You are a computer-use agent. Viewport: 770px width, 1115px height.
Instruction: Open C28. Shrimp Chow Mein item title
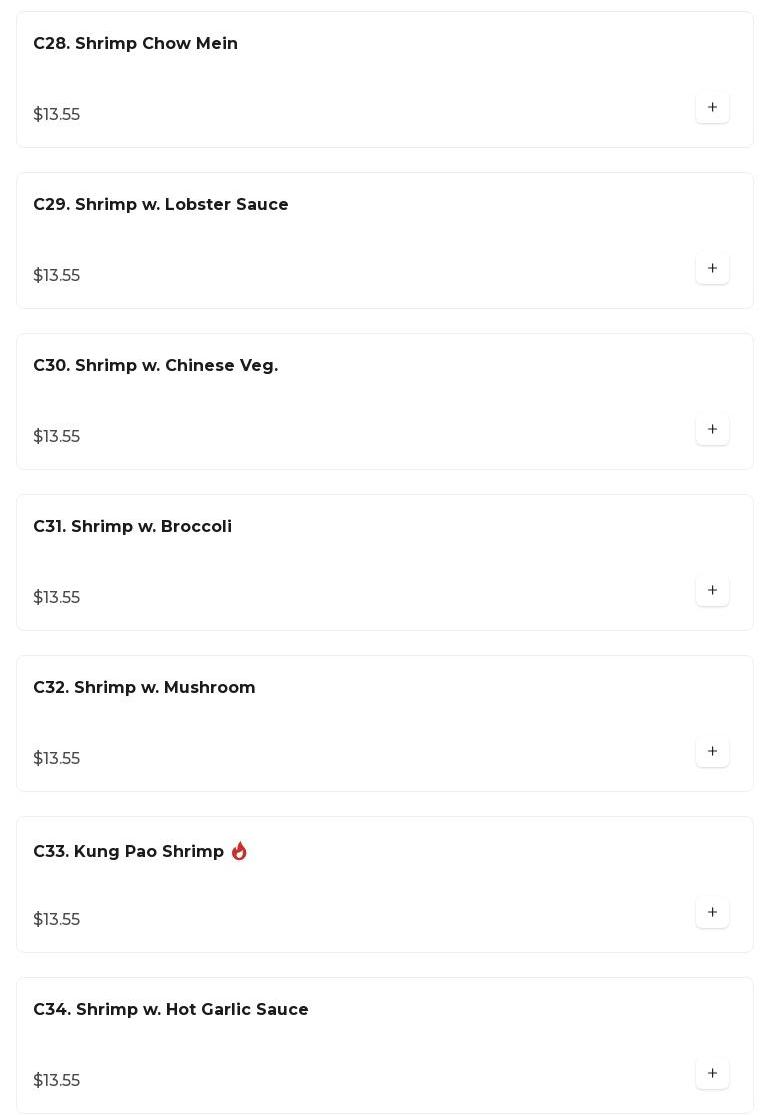pyautogui.click(x=135, y=44)
